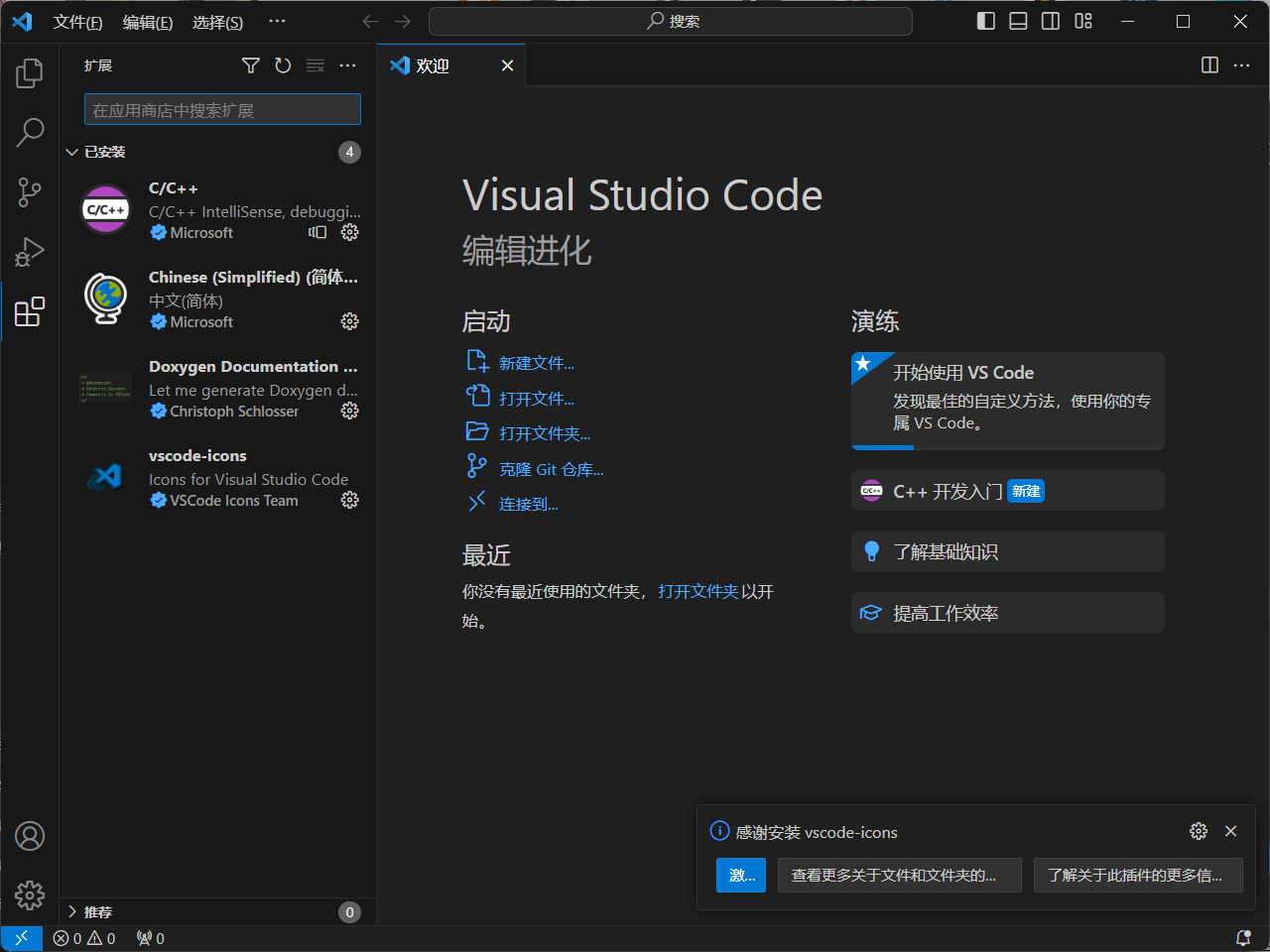Image resolution: width=1270 pixels, height=952 pixels.
Task: Click the C/C++ extension sync-ignored icon
Action: tap(317, 232)
